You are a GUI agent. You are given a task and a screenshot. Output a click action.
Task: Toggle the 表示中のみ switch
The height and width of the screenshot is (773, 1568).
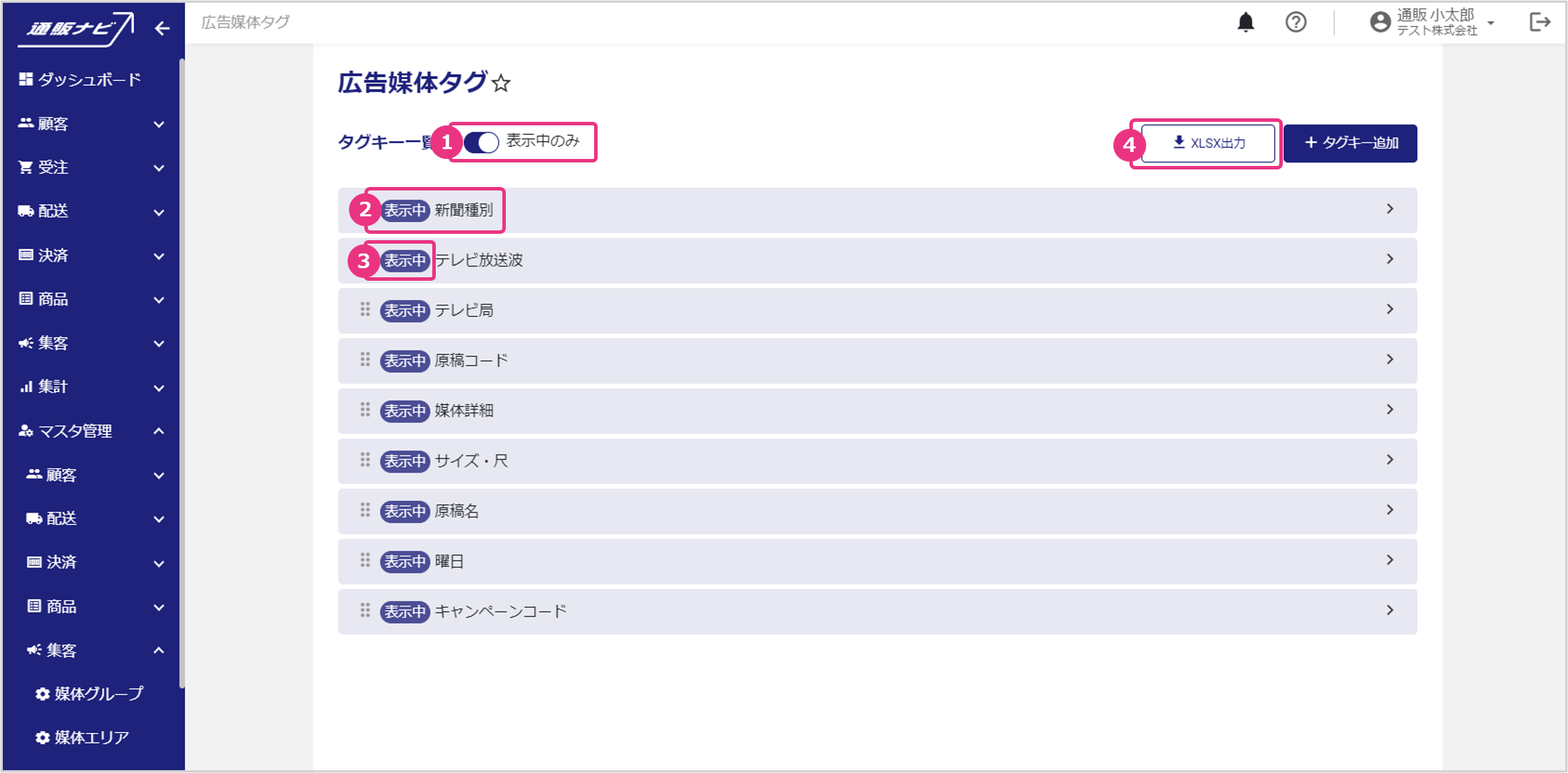481,142
